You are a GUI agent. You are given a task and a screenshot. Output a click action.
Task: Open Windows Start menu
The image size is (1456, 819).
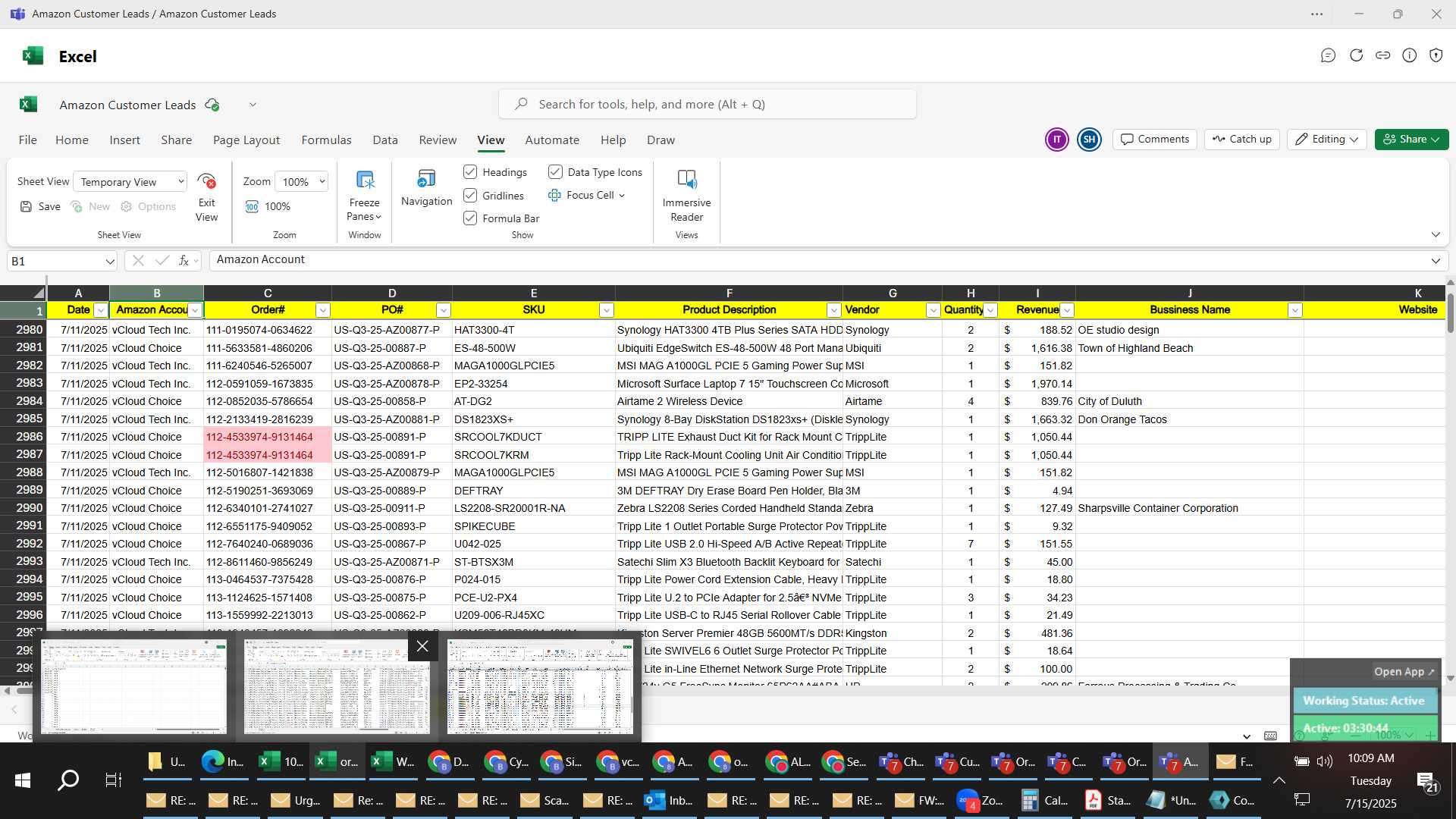click(23, 780)
